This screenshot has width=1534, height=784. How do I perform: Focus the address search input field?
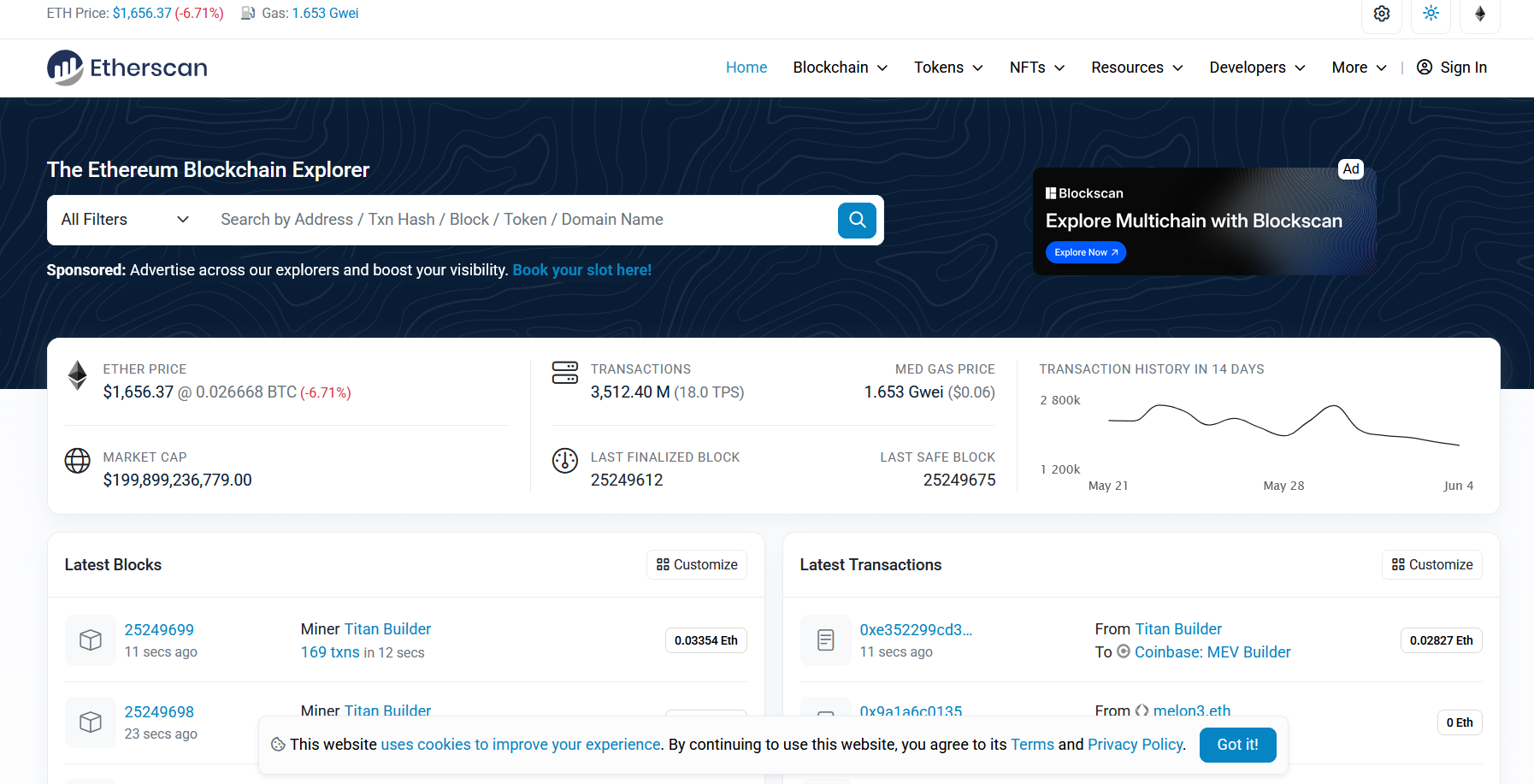(522, 220)
